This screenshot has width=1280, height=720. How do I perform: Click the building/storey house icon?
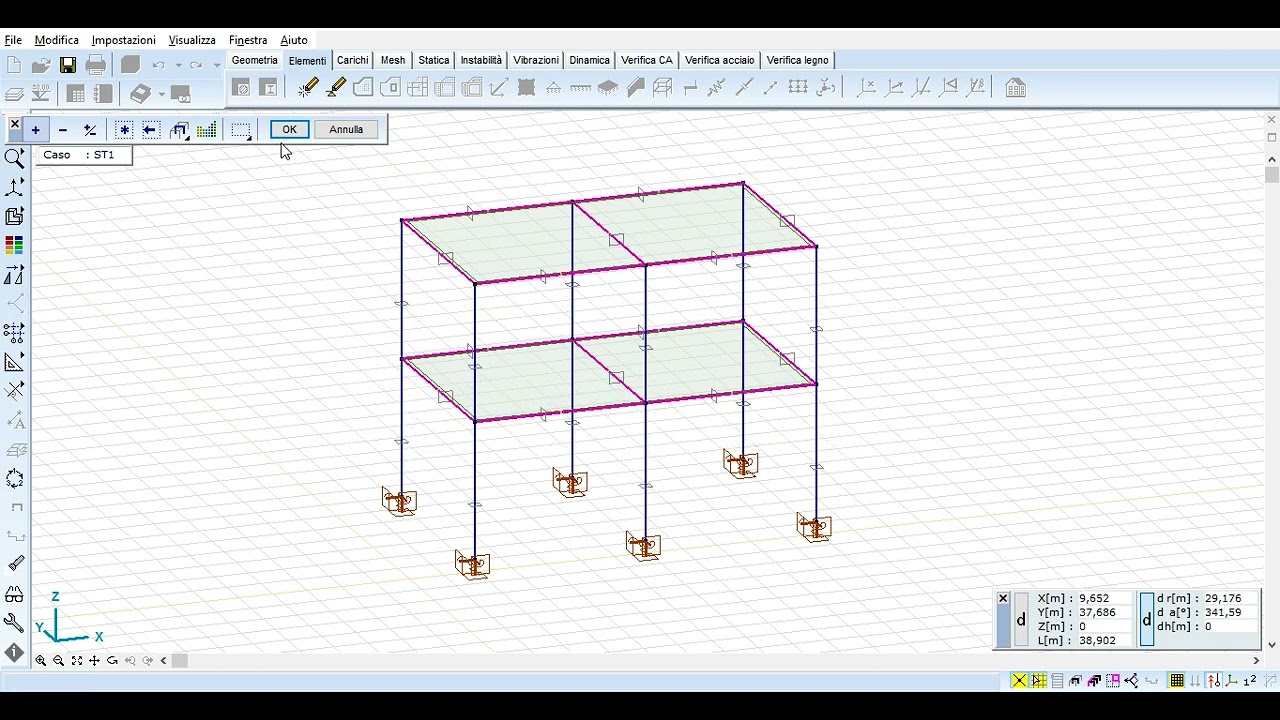[1015, 88]
